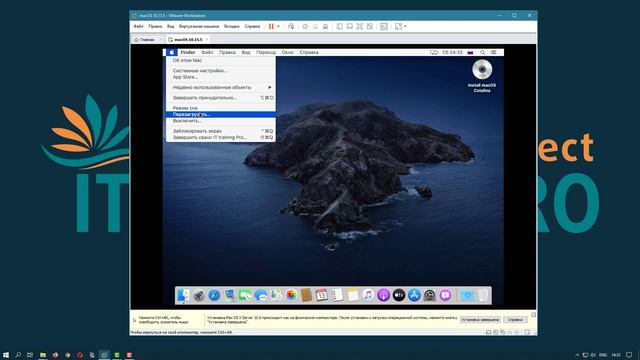Click VMware manage snapshots toolbar icon
This screenshot has width=640, height=360.
click(325, 26)
